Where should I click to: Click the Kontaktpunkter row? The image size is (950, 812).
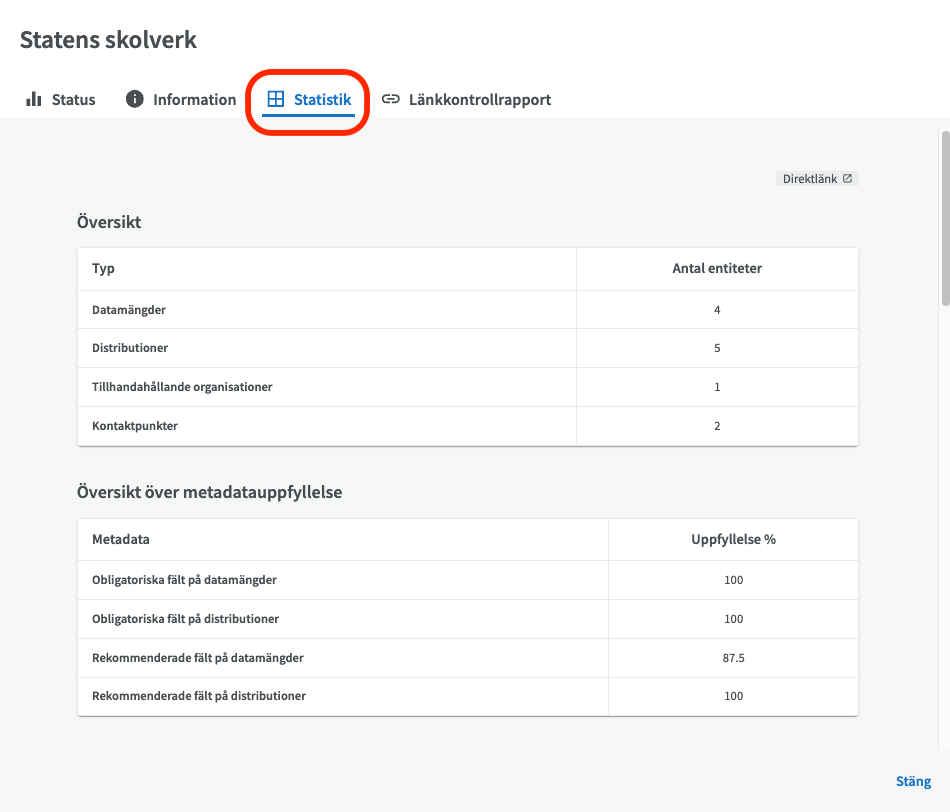click(468, 425)
